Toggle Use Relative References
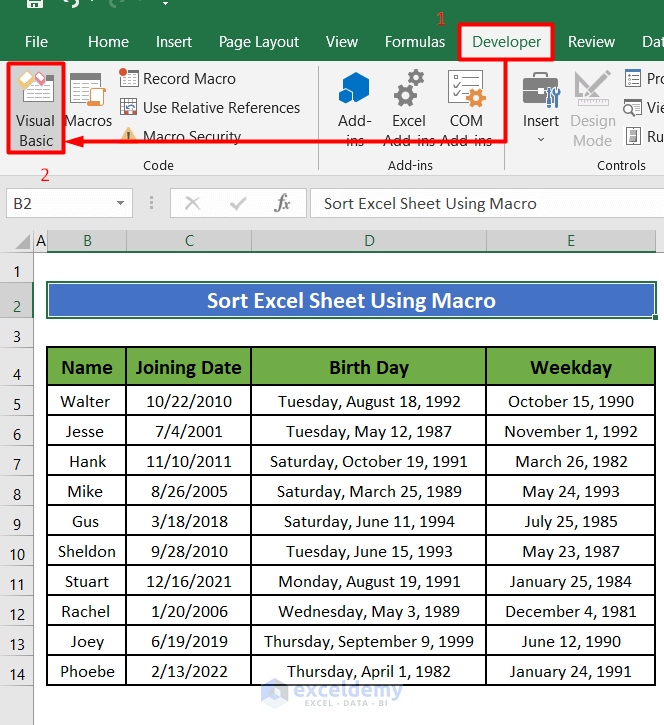The image size is (664, 725). point(210,108)
